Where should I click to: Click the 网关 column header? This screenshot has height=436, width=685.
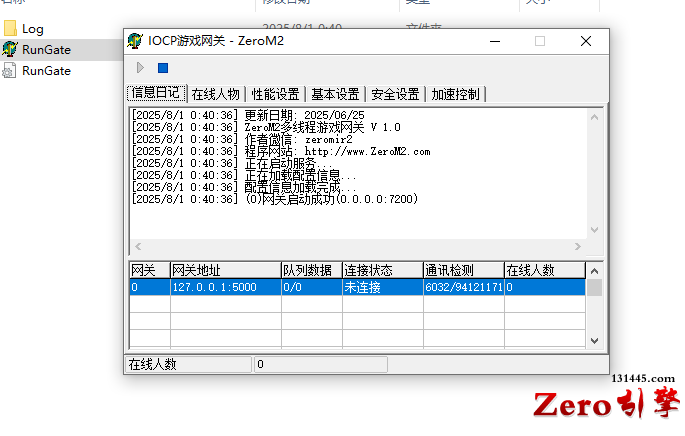(150, 270)
